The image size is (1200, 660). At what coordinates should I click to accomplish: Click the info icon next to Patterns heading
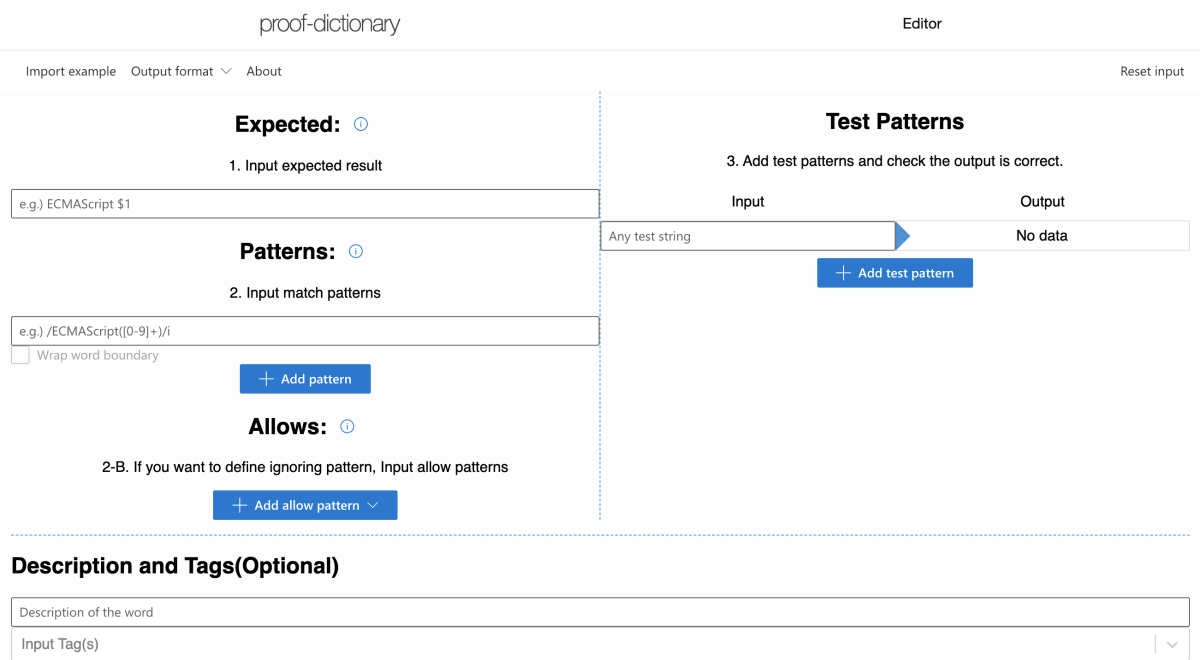(x=356, y=251)
